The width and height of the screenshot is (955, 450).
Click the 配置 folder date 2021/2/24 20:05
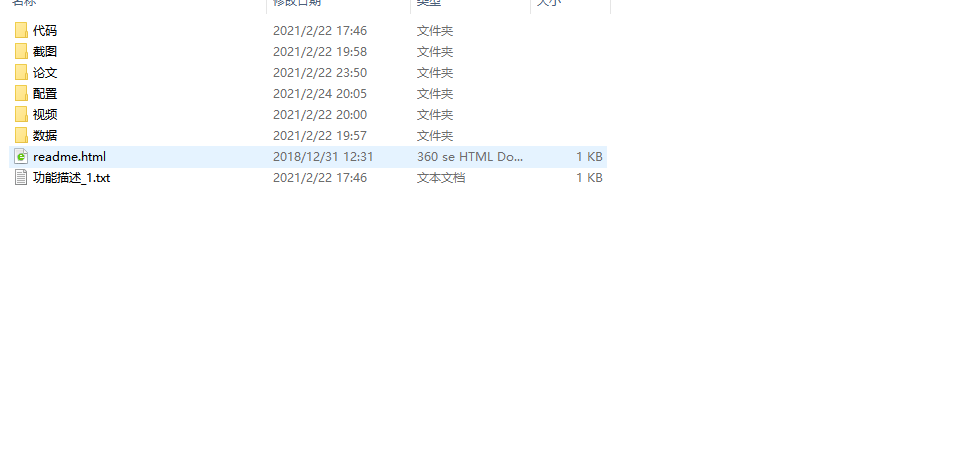click(x=320, y=94)
